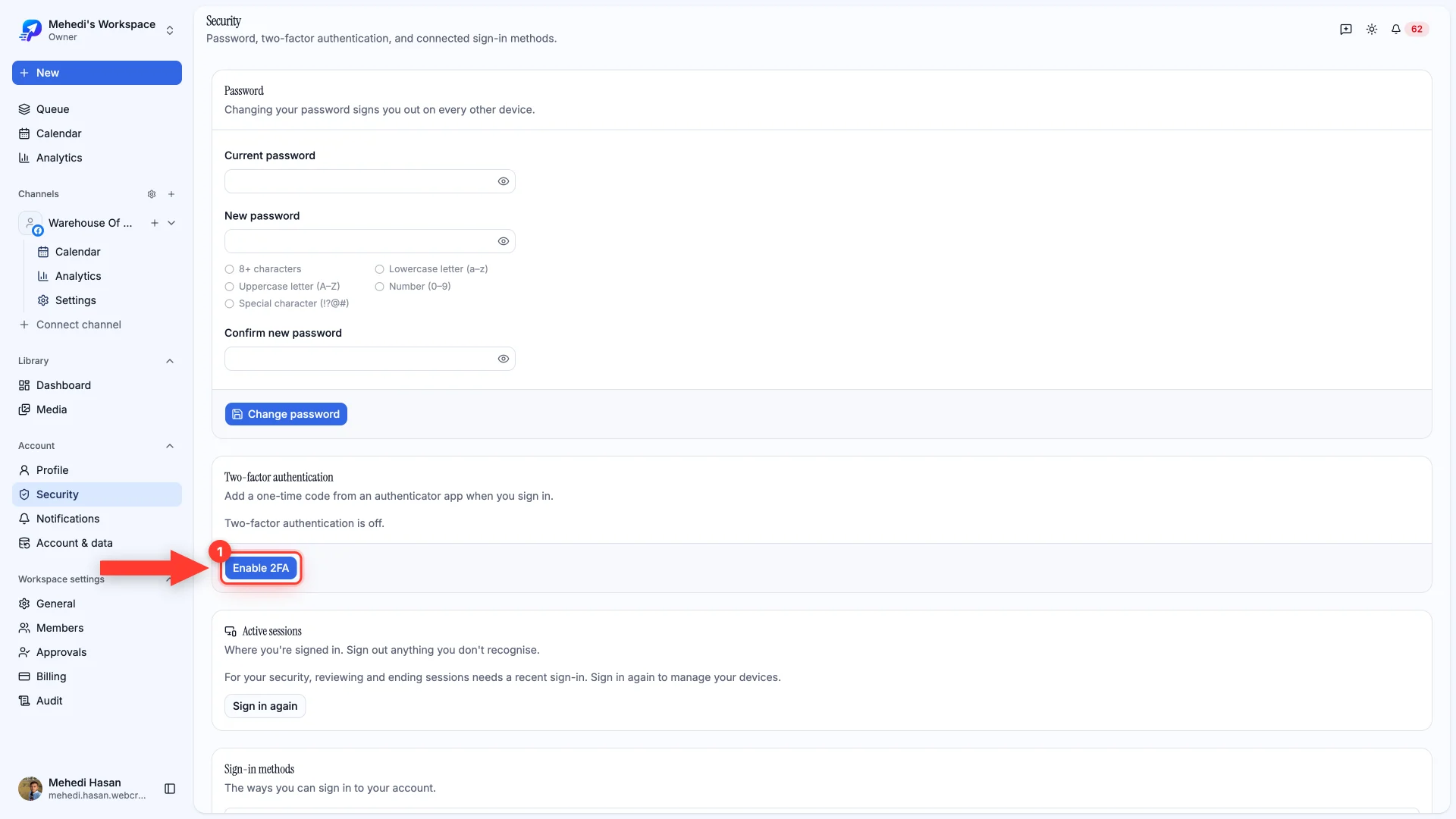
Task: Toggle the sidebar collapse icon
Action: pos(170,789)
